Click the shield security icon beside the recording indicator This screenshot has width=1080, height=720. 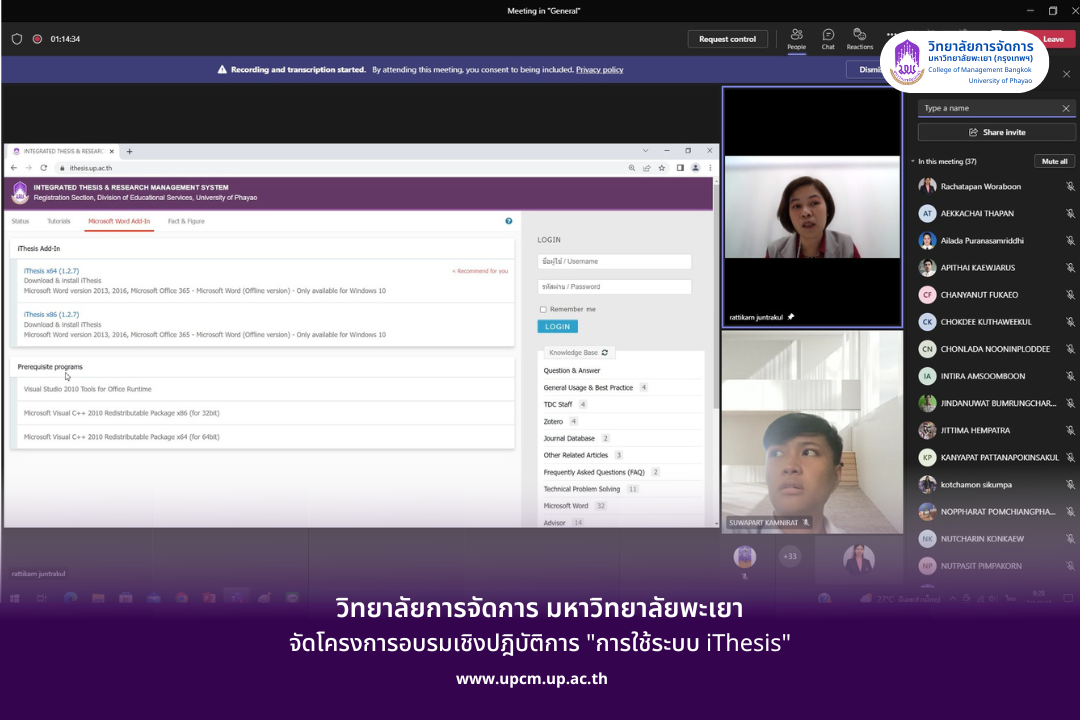click(17, 39)
